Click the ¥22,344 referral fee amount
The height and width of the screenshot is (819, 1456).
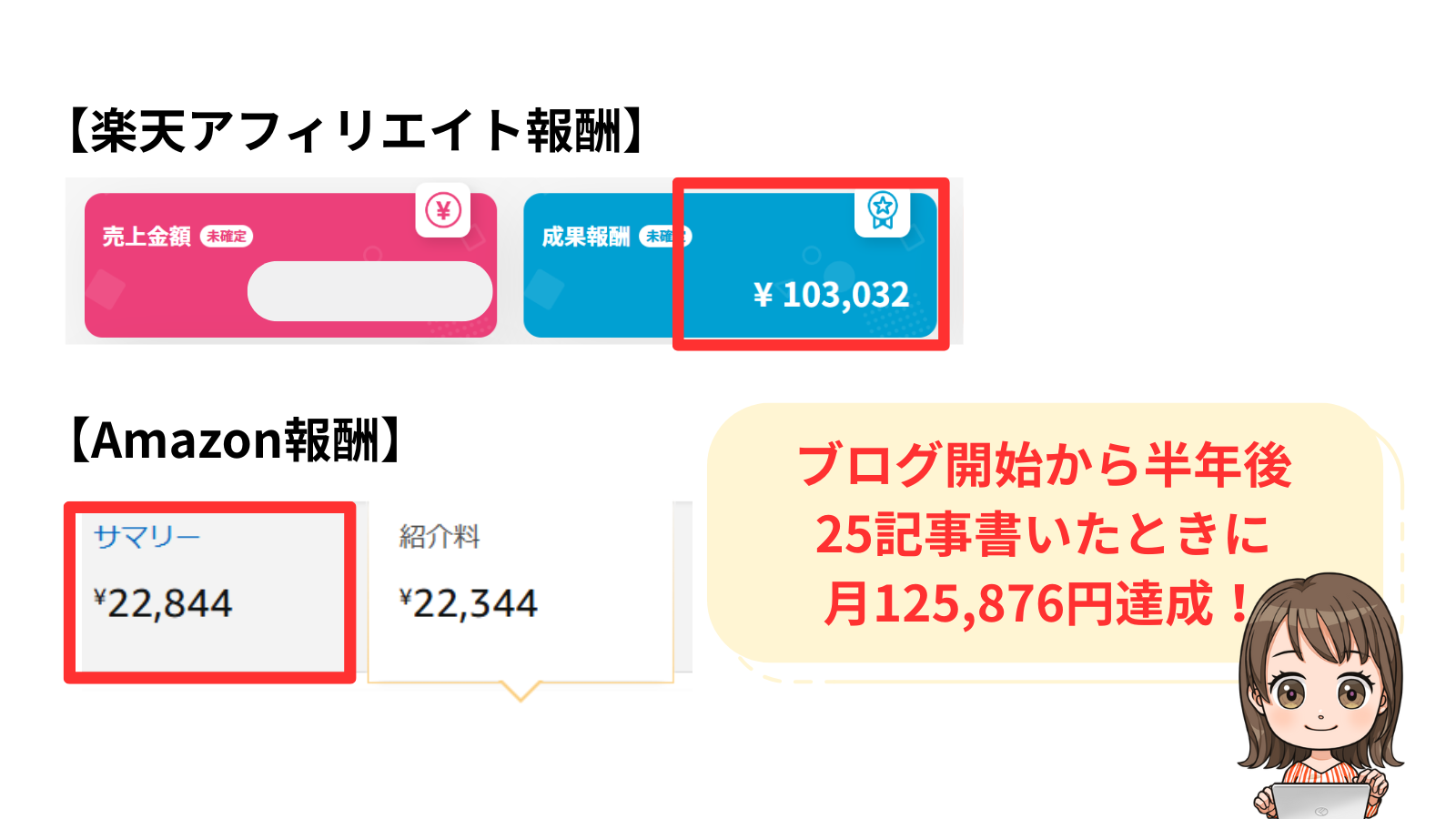469,603
